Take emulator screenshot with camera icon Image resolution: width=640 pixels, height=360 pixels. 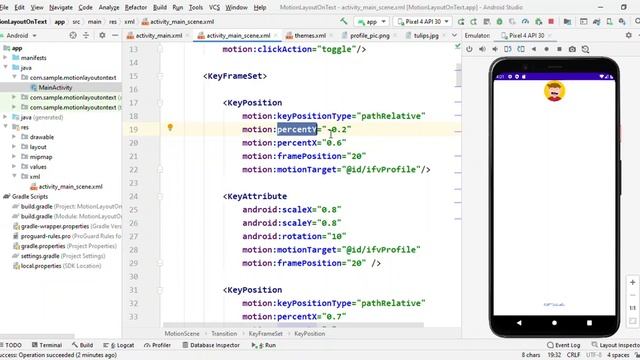pyautogui.click(x=572, y=49)
